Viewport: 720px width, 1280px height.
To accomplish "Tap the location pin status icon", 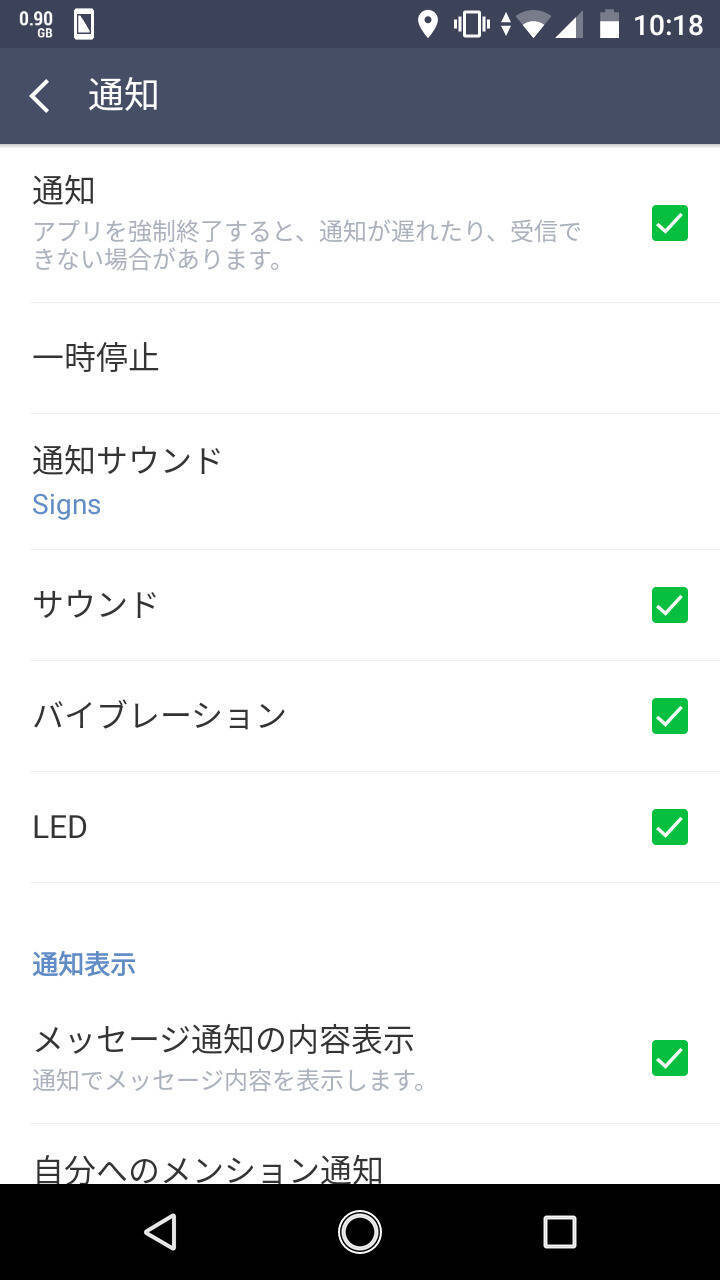I will point(427,24).
